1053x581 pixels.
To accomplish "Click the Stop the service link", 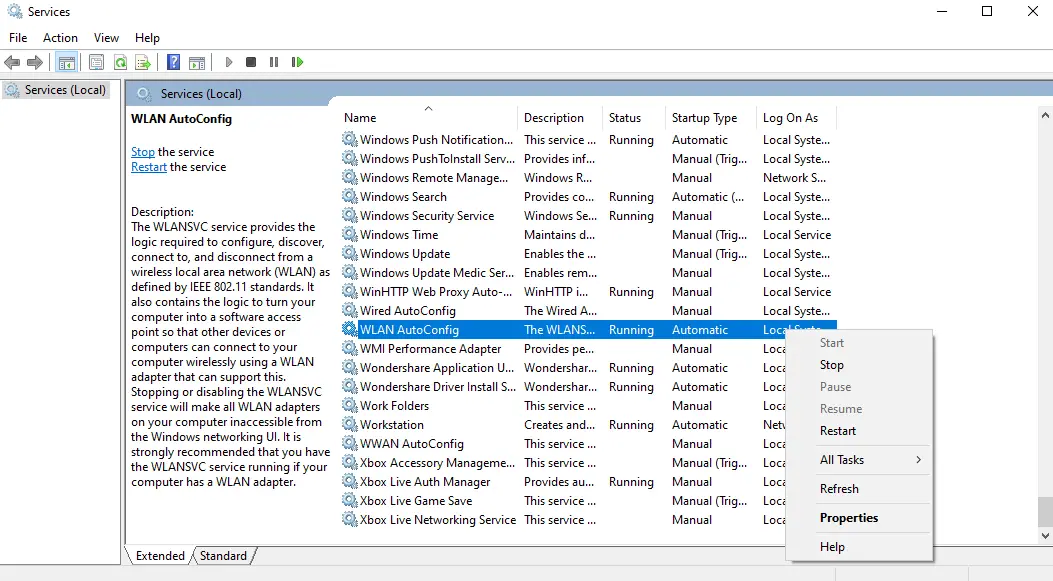I will [142, 152].
